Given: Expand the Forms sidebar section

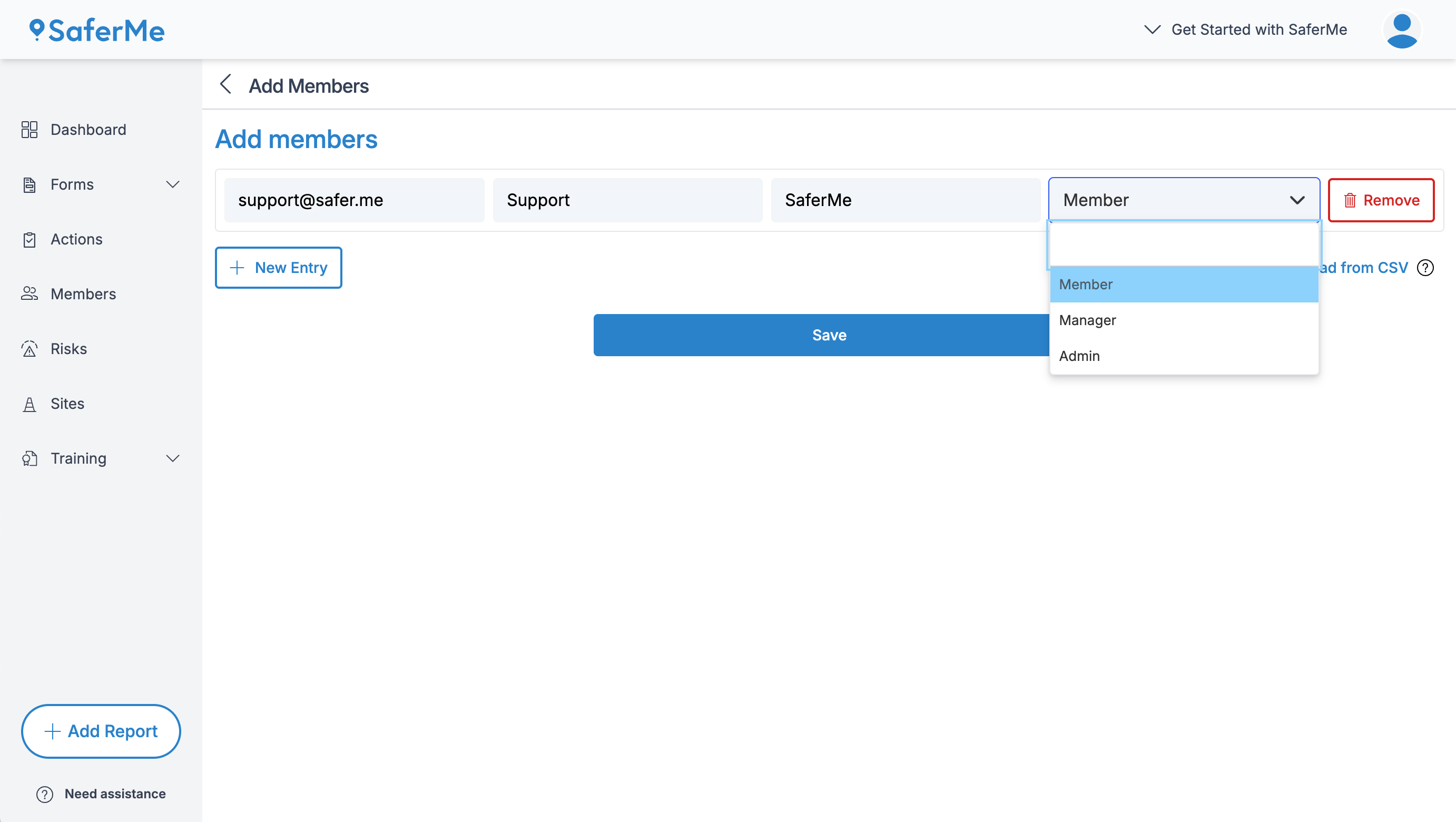Looking at the screenshot, I should point(172,184).
